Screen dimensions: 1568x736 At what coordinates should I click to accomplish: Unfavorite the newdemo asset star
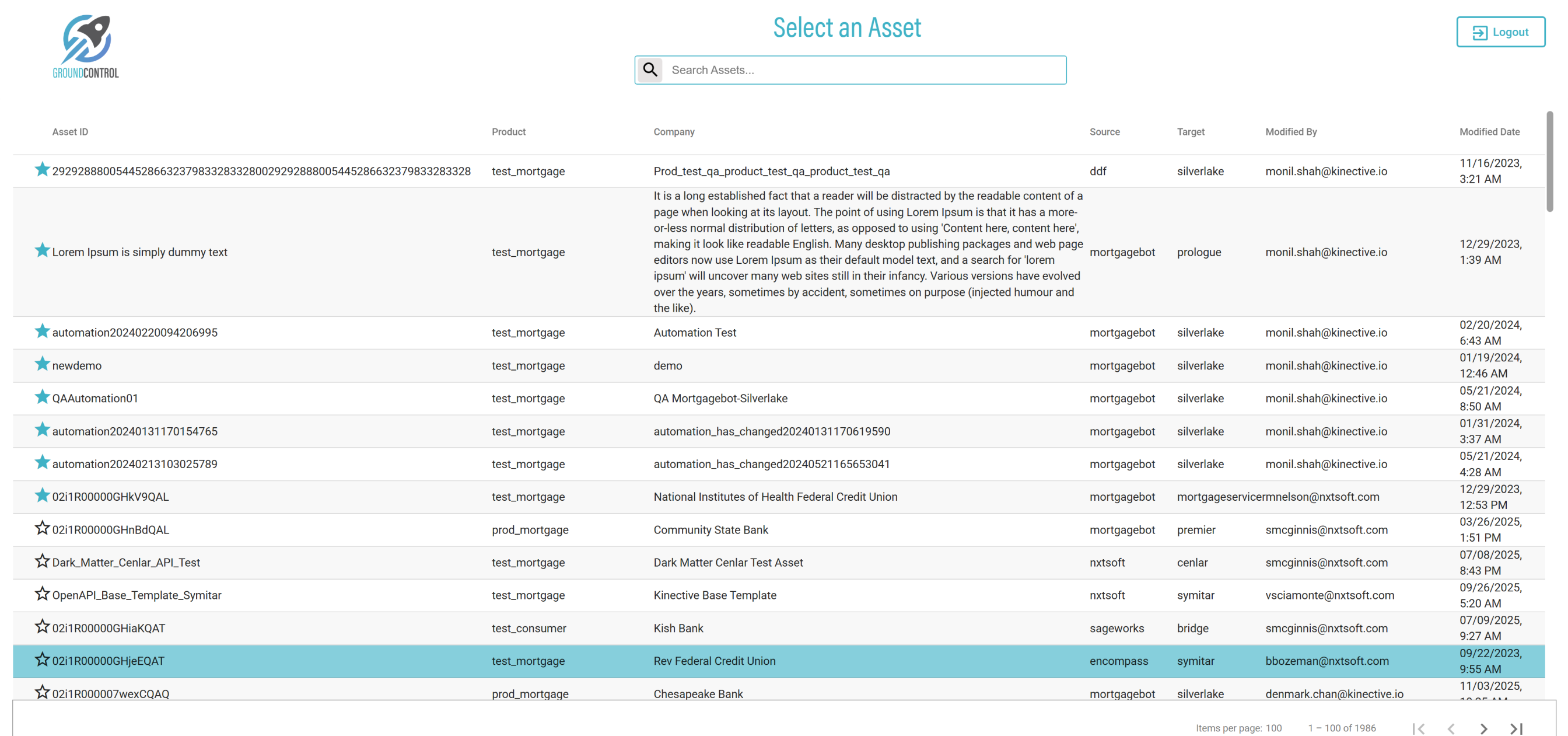coord(41,364)
